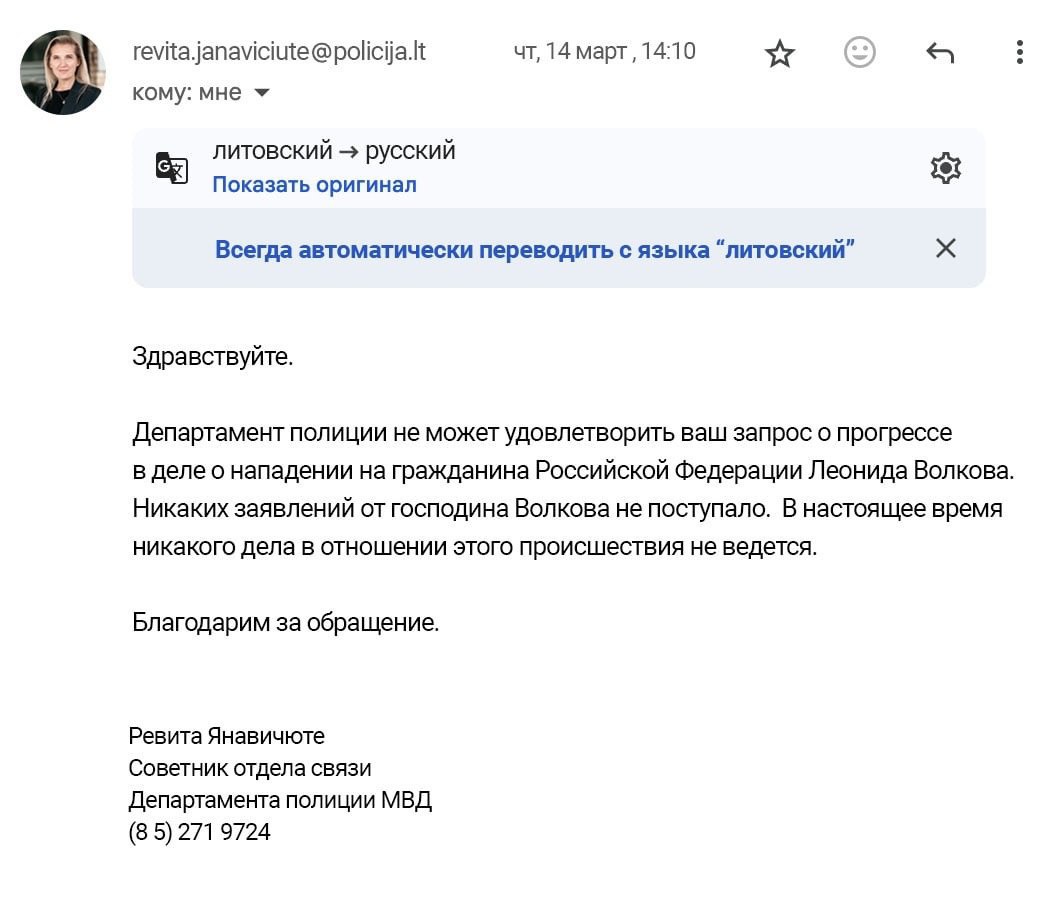Expand recipient details arrow beside "кому: мне"
This screenshot has width=1050, height=915.
pyautogui.click(x=262, y=93)
